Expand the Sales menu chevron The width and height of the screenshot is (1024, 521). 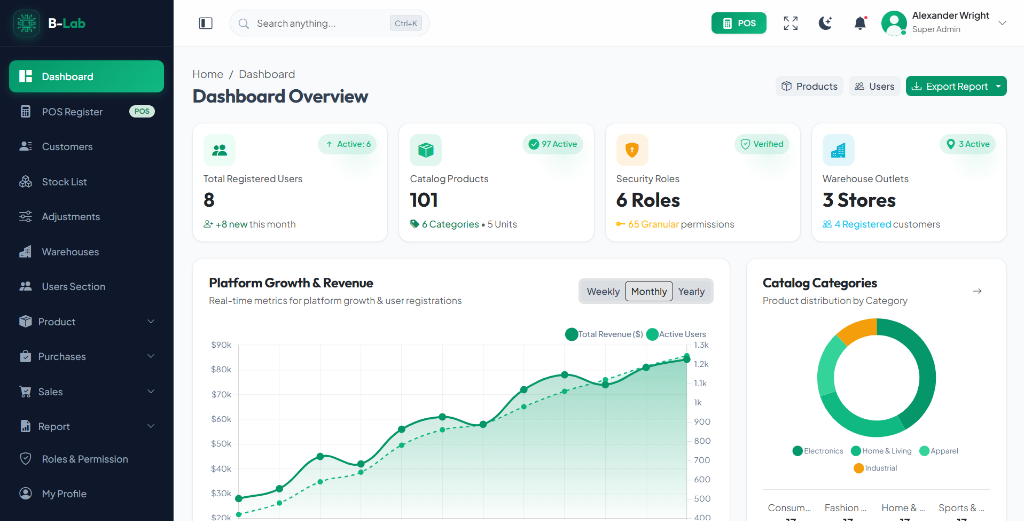pos(151,392)
